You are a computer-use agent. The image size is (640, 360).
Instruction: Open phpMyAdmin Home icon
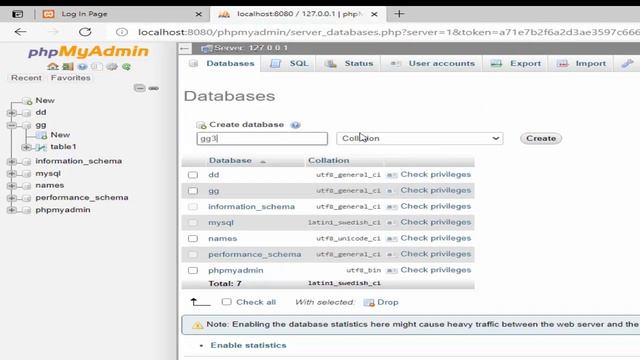(53, 67)
